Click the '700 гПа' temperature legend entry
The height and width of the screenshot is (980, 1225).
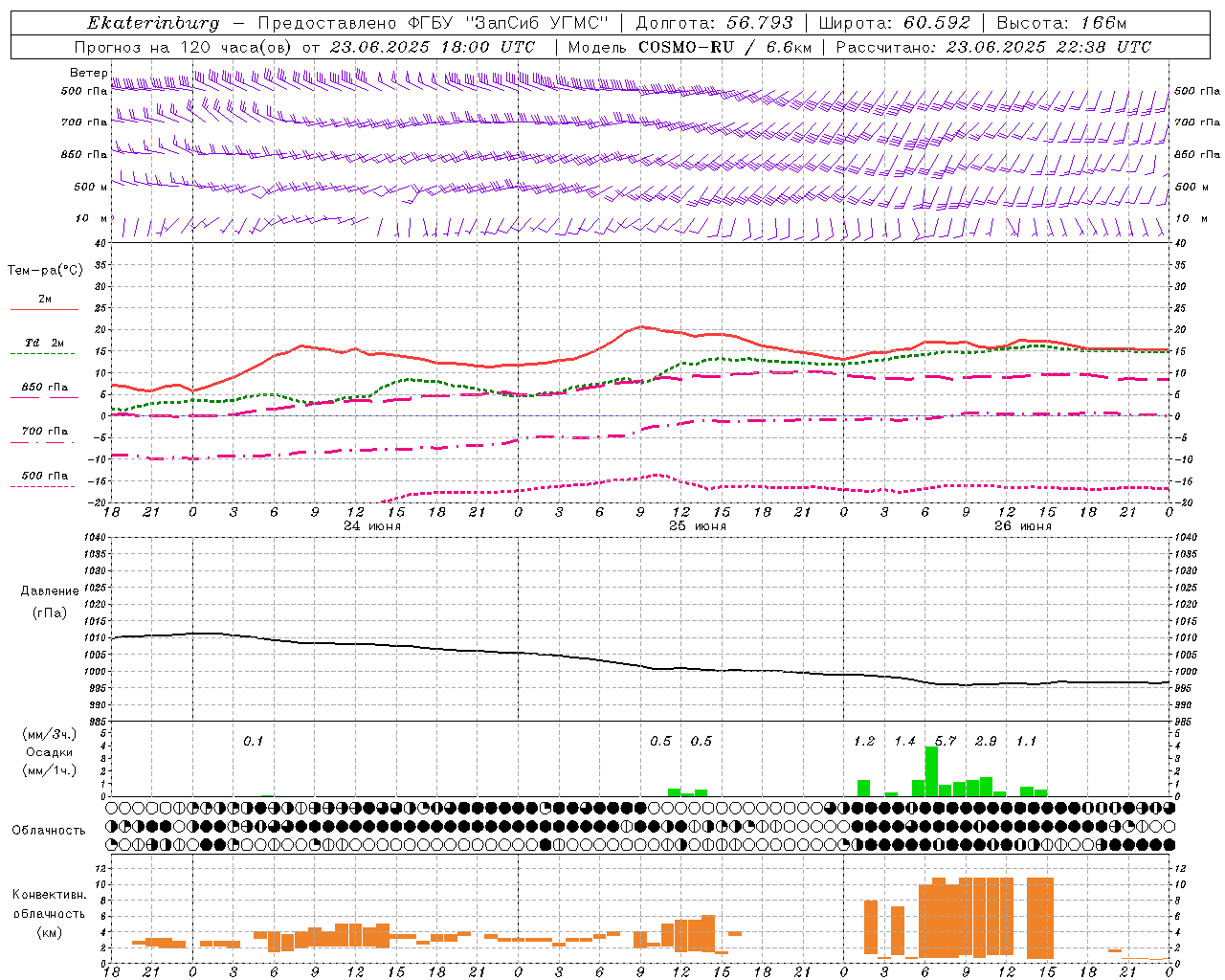[45, 431]
